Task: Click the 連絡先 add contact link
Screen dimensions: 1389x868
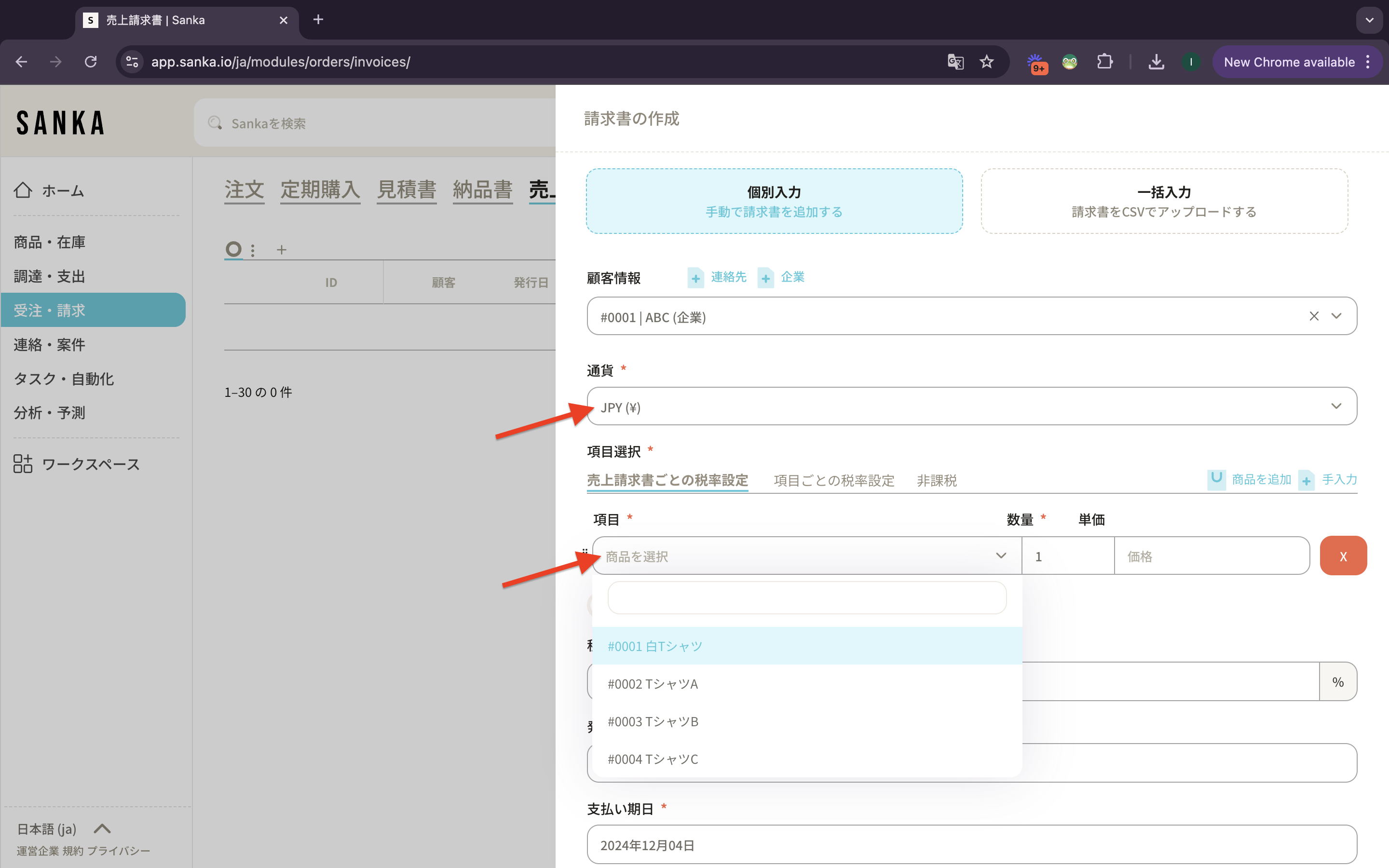Action: (728, 277)
